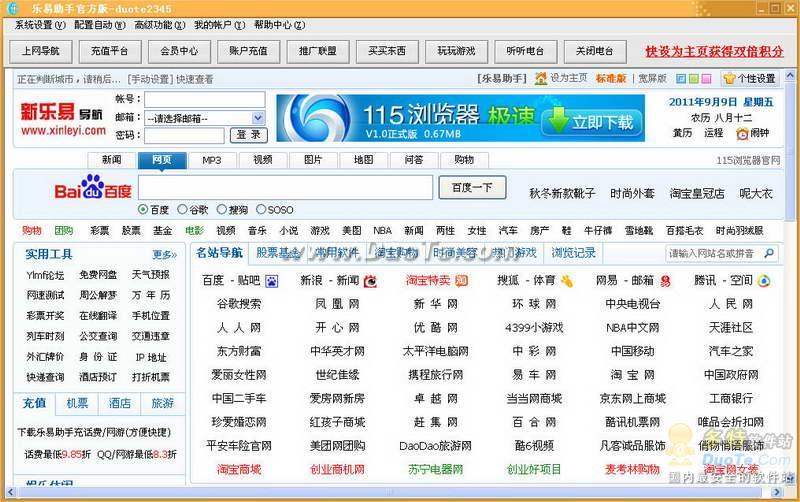Expand 更多 in the 实用工具 panel
The width and height of the screenshot is (800, 502).
click(164, 255)
